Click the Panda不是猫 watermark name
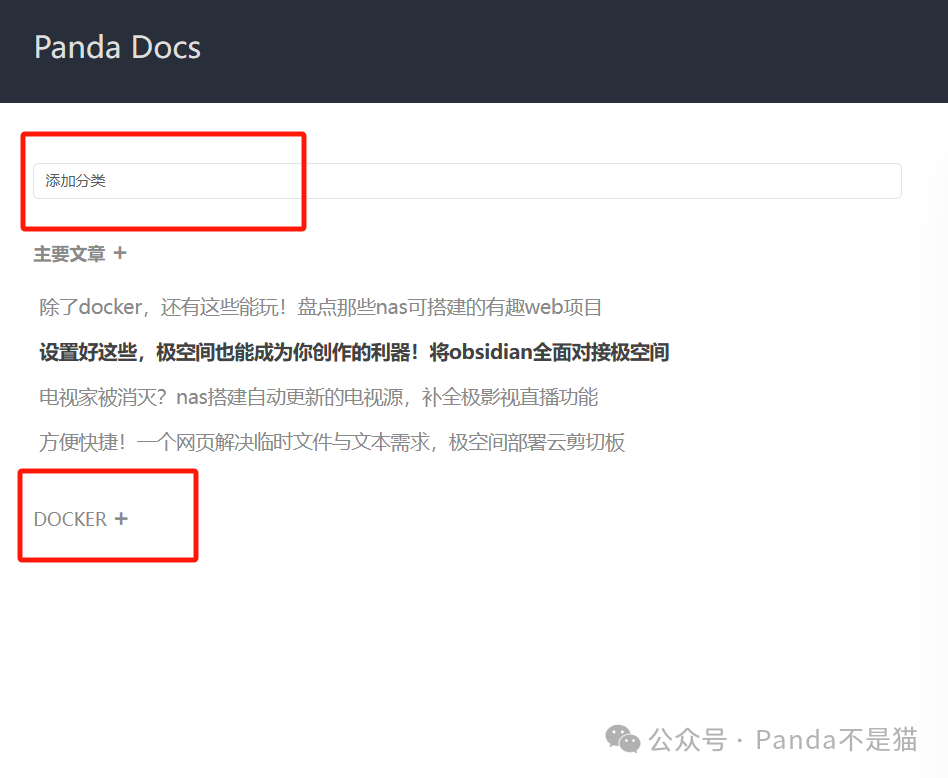948x778 pixels. (837, 739)
